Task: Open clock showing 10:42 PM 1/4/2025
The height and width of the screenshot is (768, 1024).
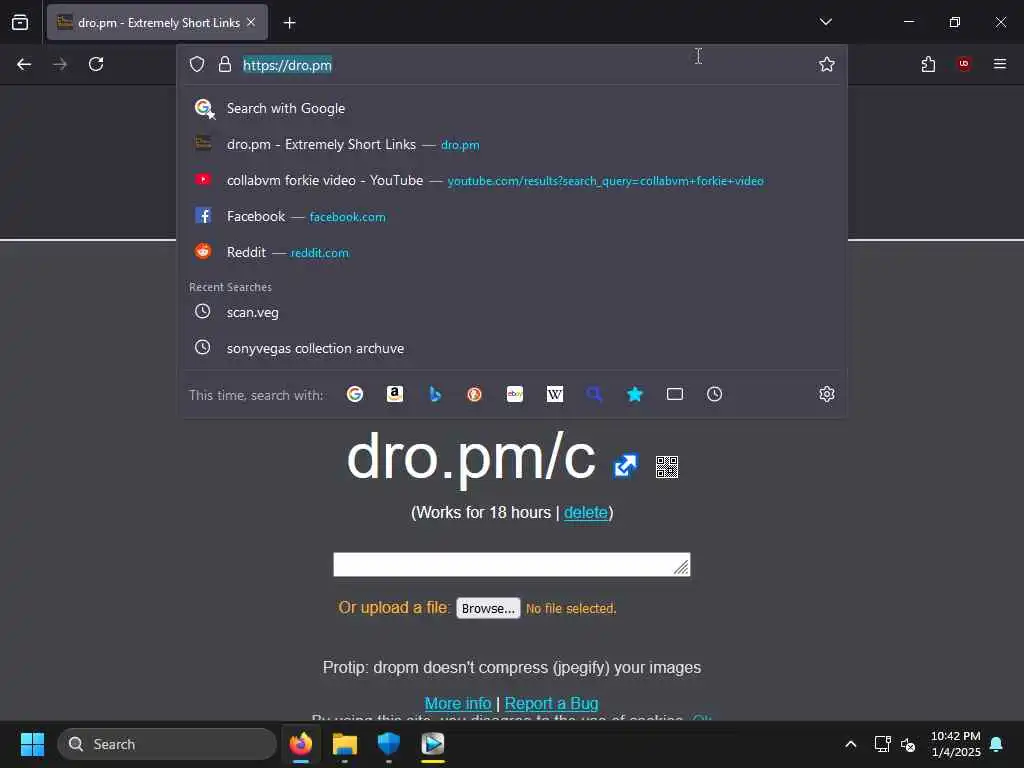Action: pos(955,744)
